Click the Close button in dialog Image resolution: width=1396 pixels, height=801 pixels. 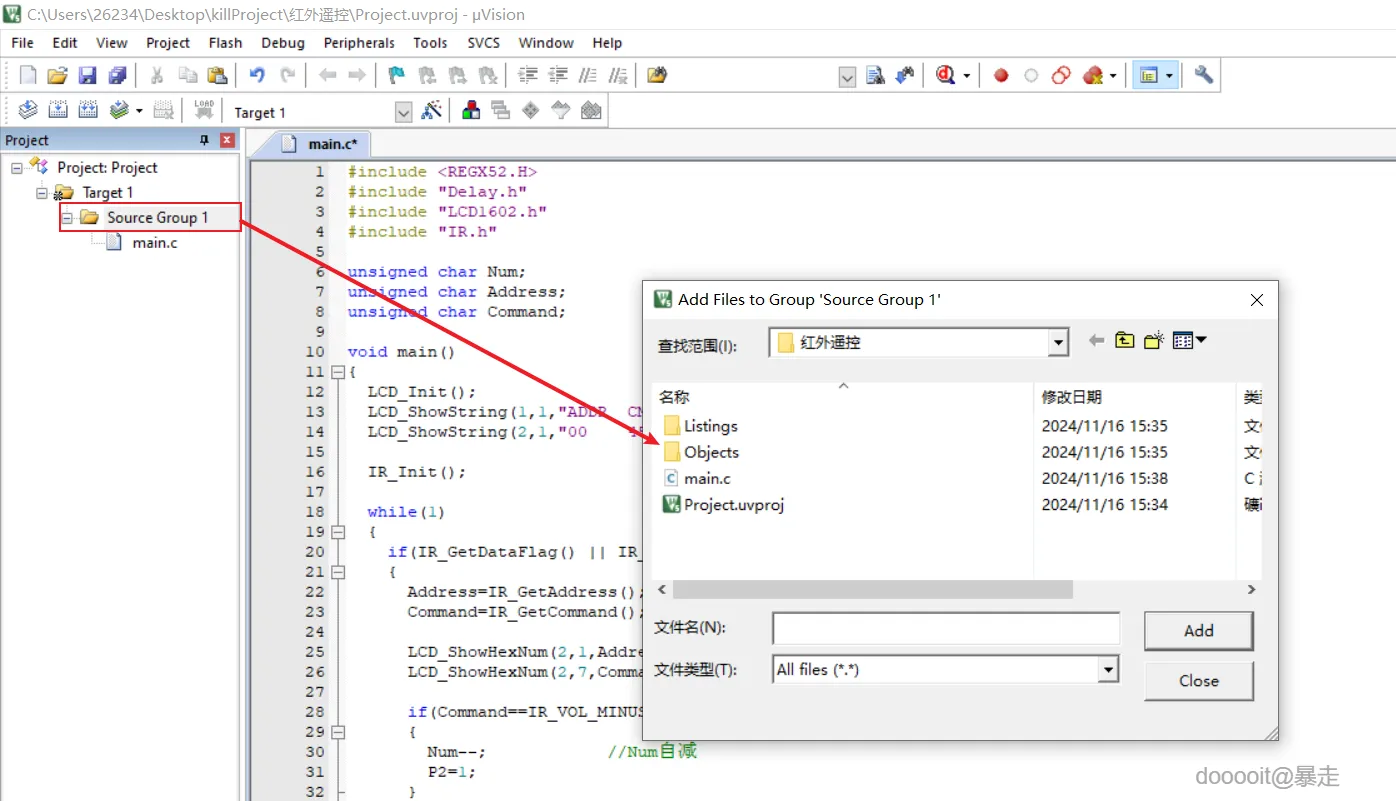[x=1198, y=681]
